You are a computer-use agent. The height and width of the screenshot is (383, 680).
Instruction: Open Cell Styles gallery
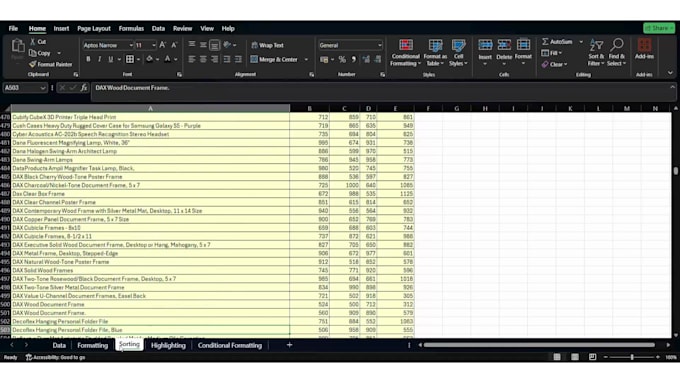coord(458,52)
